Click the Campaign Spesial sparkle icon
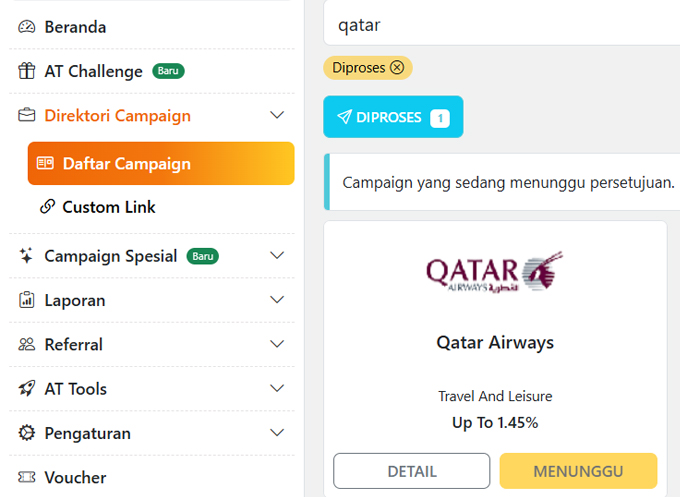This screenshot has height=497, width=680. pyautogui.click(x=27, y=256)
